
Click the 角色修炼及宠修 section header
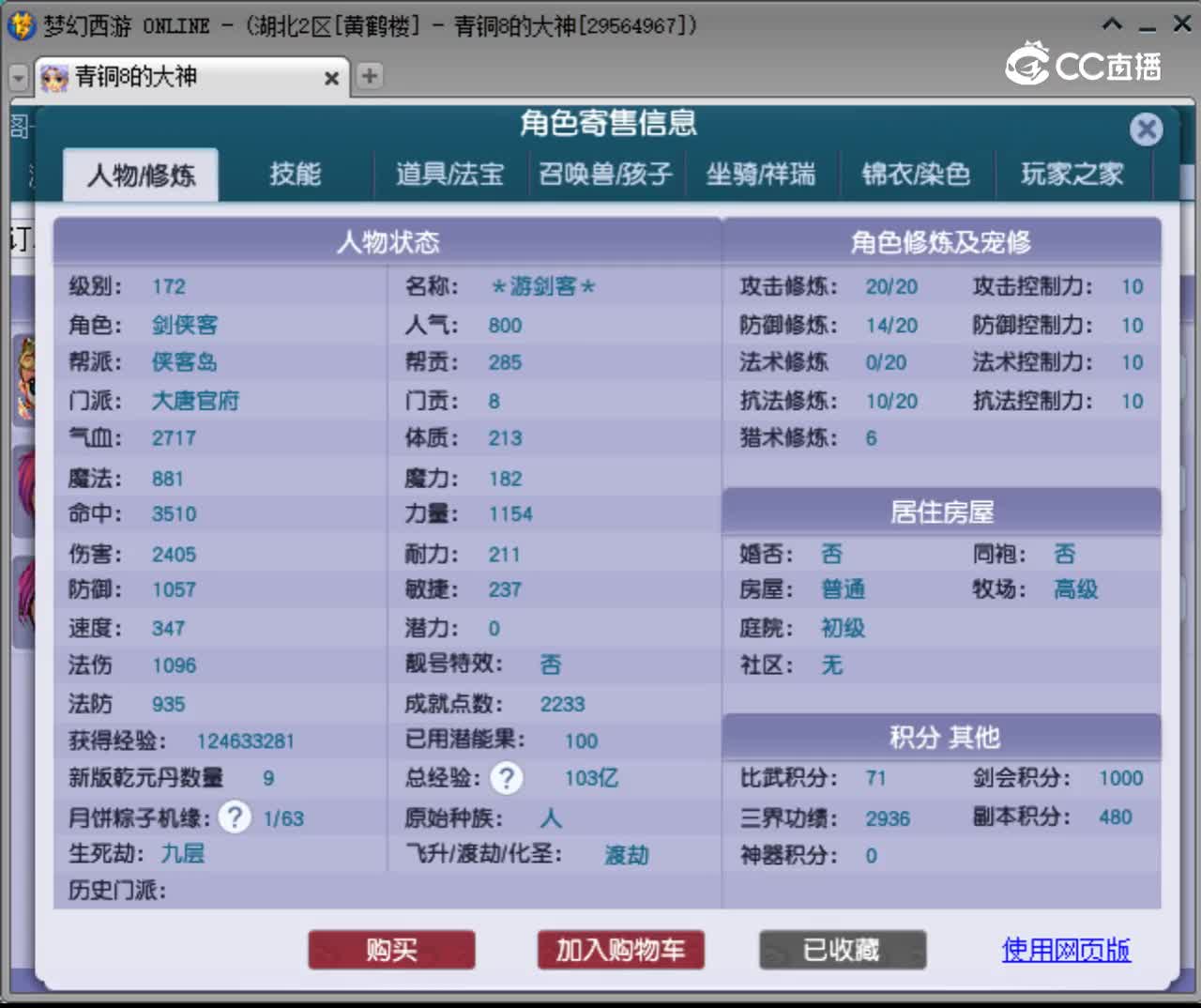click(x=941, y=242)
